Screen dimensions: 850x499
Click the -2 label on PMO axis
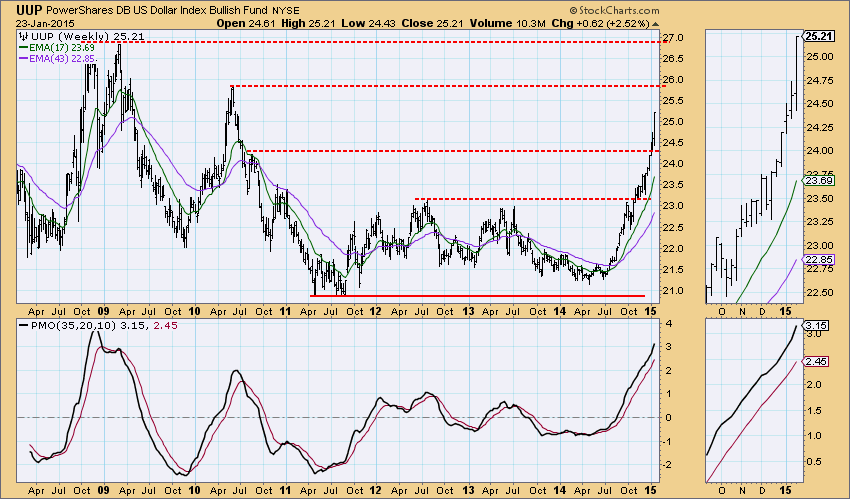(668, 465)
